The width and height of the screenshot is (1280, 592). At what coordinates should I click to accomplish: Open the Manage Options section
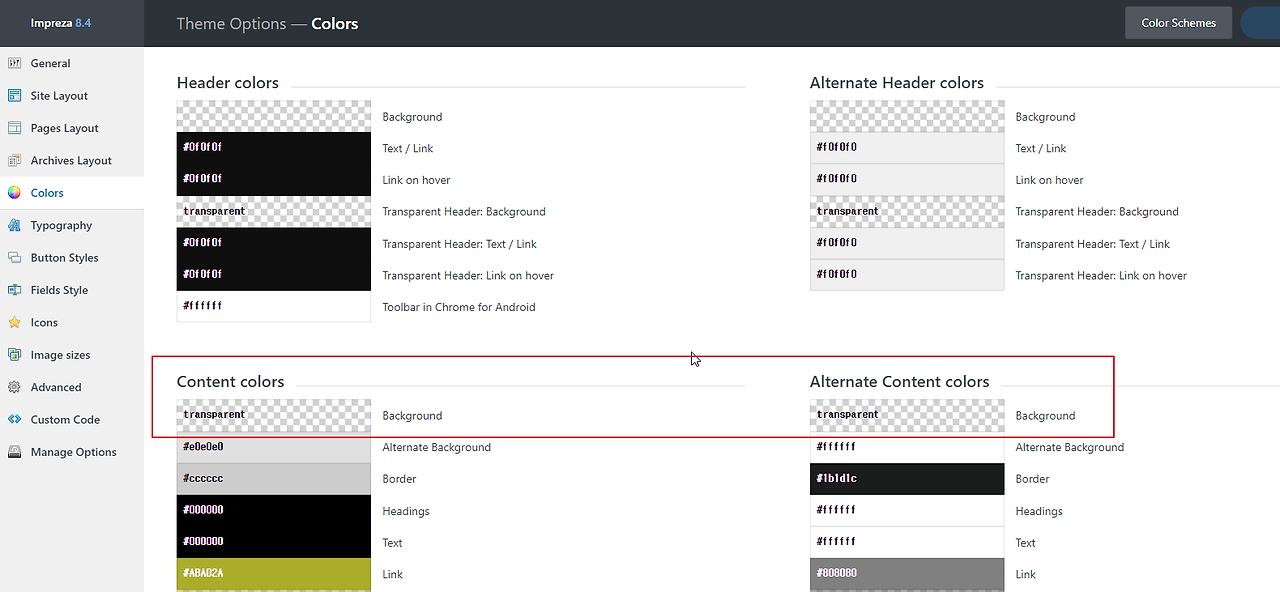(72, 452)
